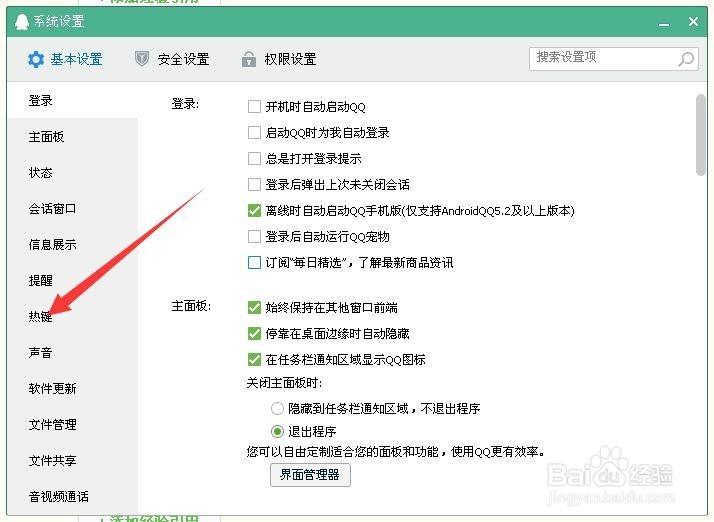Check 启动QQ时为我自动登录

[254, 133]
